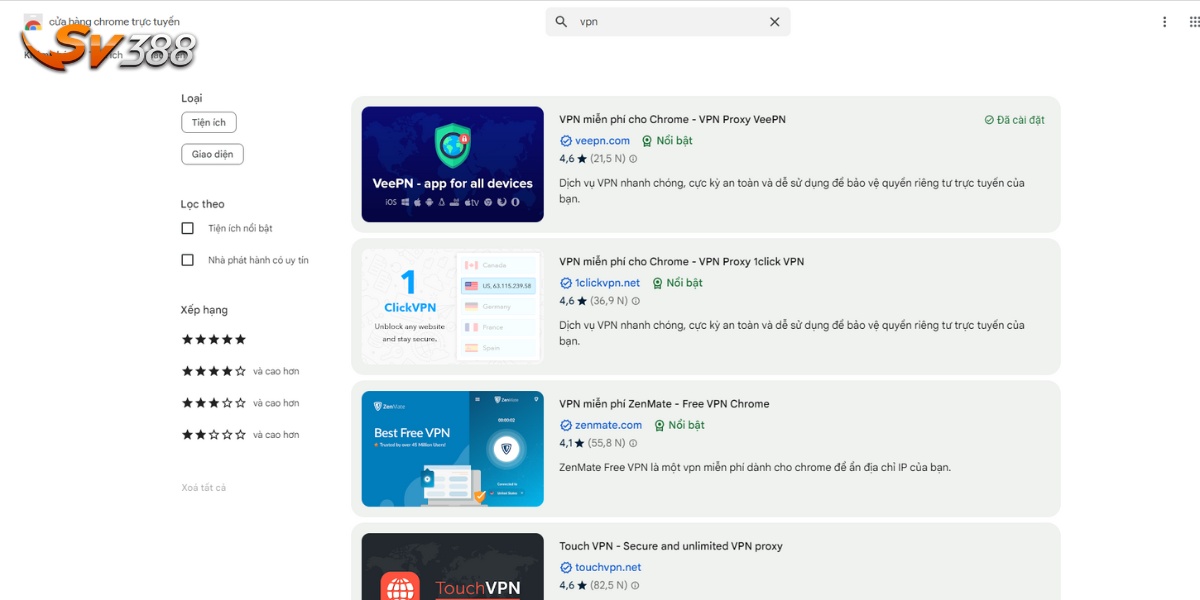Click verified badge next to 1clickvpn.net
The height and width of the screenshot is (600, 1200).
coord(566,283)
